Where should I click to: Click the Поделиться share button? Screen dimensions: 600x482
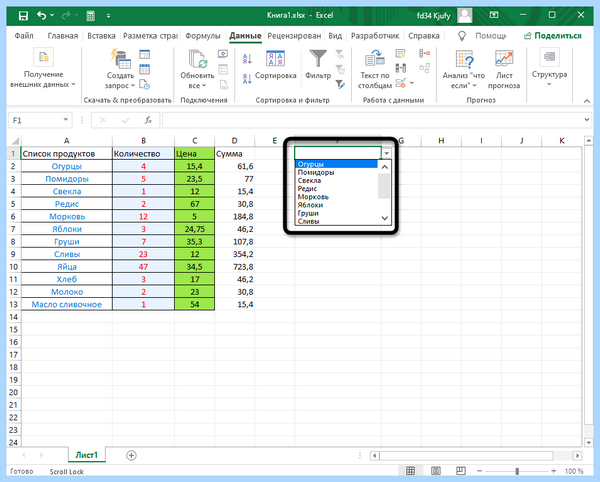click(x=553, y=36)
